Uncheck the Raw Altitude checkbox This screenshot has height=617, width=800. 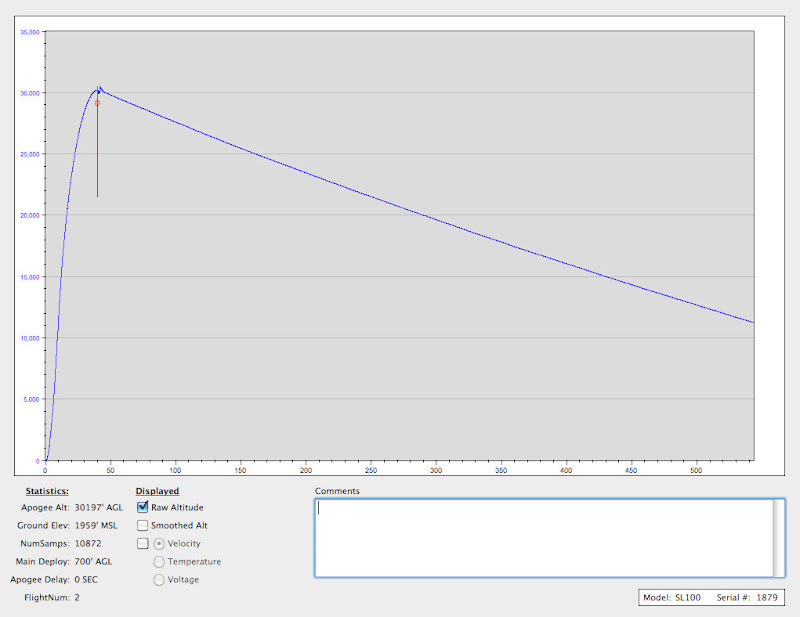pyautogui.click(x=142, y=507)
